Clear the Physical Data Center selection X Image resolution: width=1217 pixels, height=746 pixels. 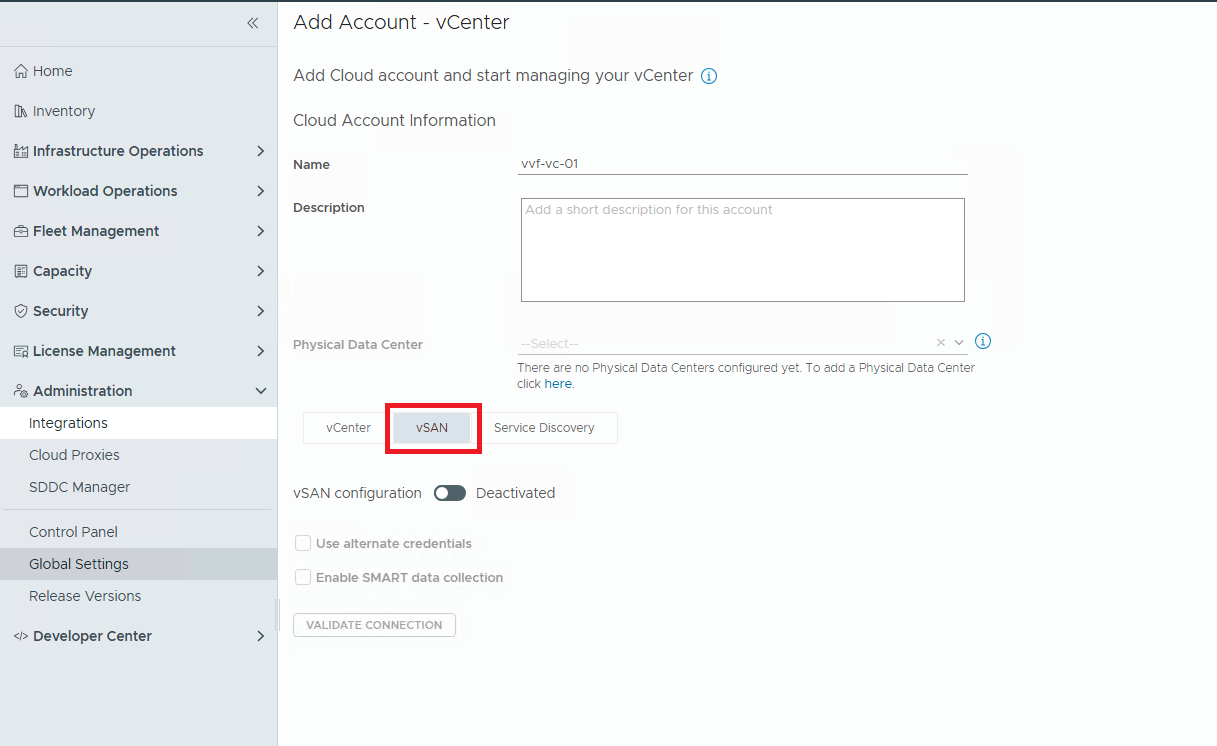click(x=940, y=343)
